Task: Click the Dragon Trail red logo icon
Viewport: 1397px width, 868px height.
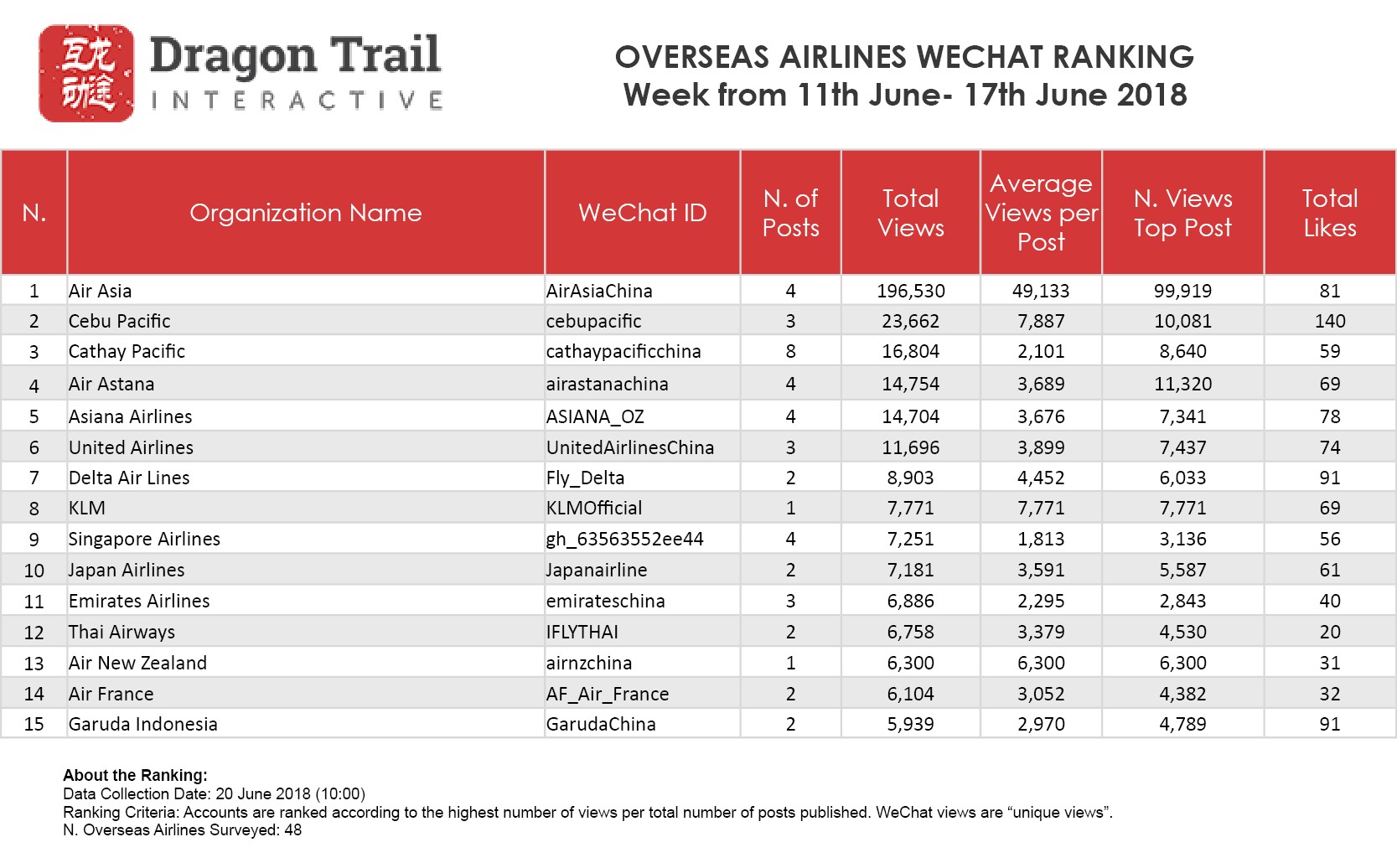Action: pos(86,74)
